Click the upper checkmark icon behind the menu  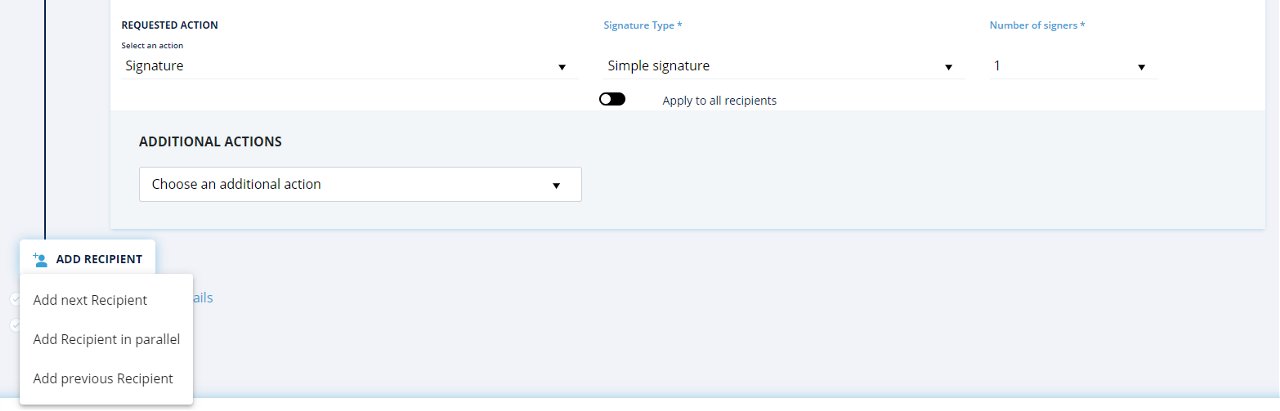[x=15, y=299]
